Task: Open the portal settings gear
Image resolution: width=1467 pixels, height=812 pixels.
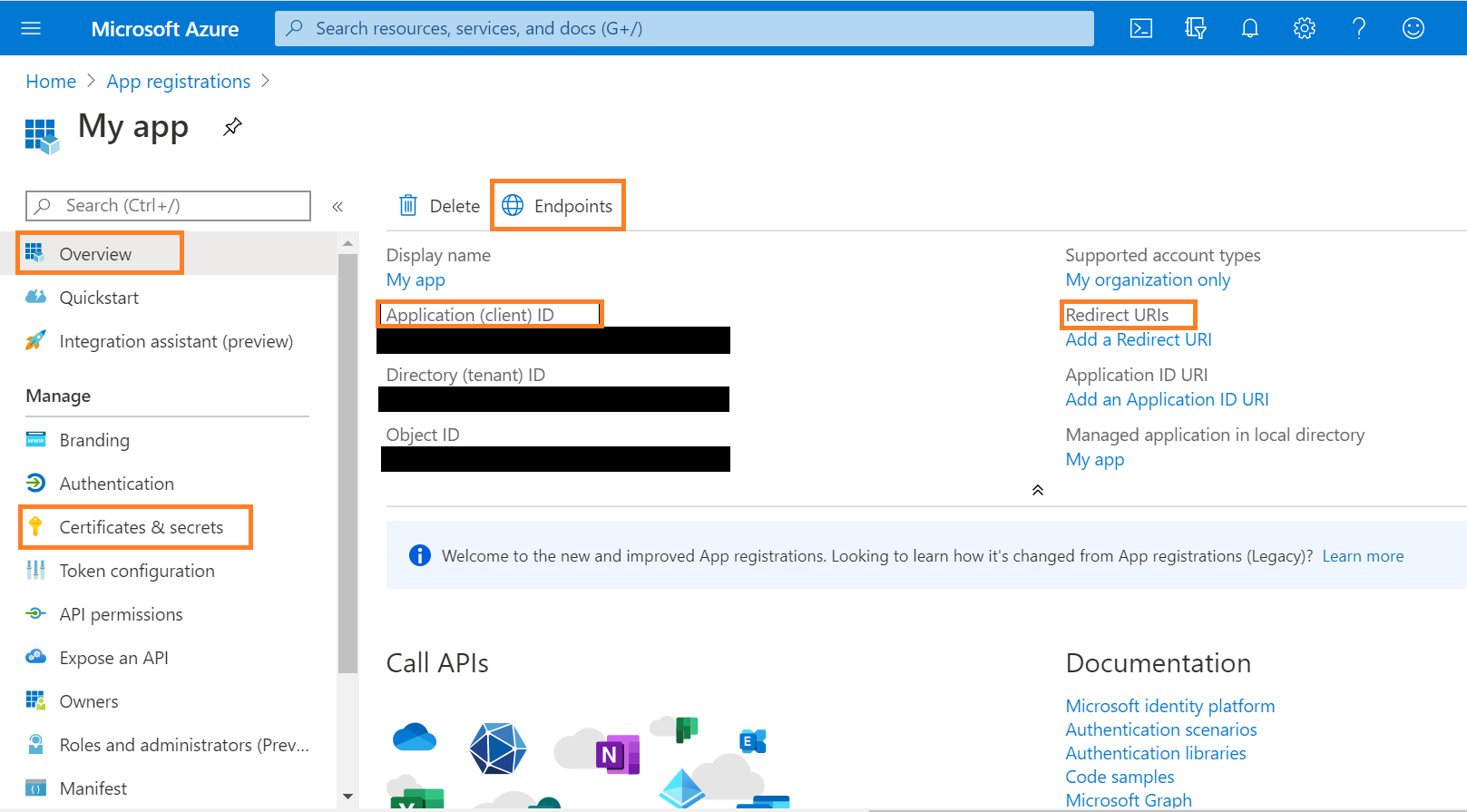Action: click(x=1304, y=29)
